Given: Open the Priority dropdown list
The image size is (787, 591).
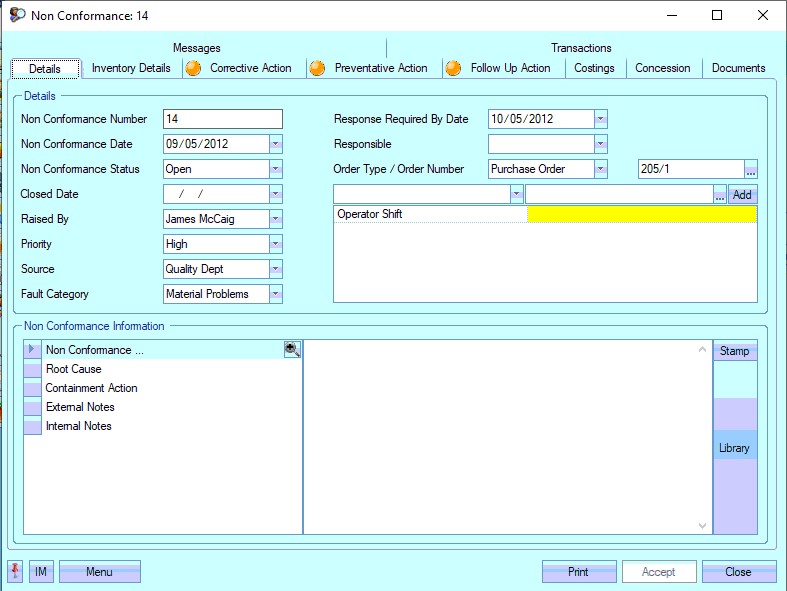Looking at the screenshot, I should (x=275, y=244).
